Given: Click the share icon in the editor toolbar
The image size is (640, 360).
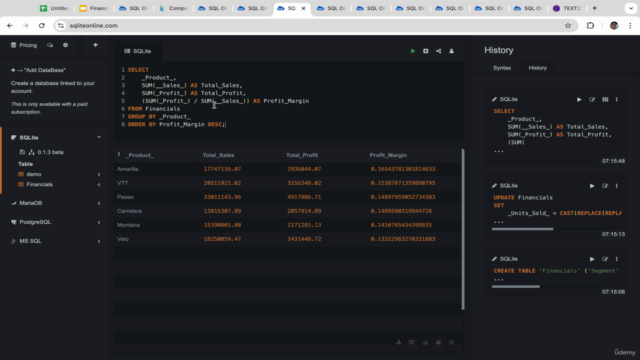Looking at the screenshot, I should click(x=438, y=51).
